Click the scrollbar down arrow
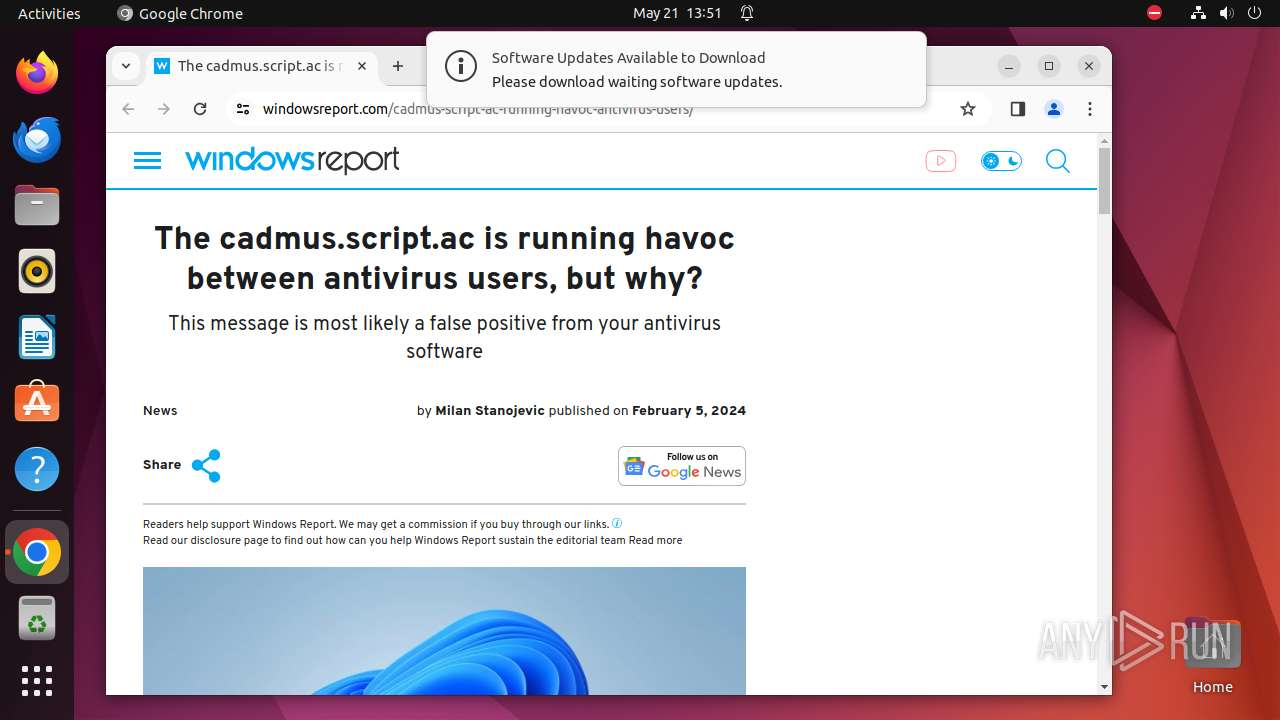The image size is (1280, 720). tap(1104, 687)
